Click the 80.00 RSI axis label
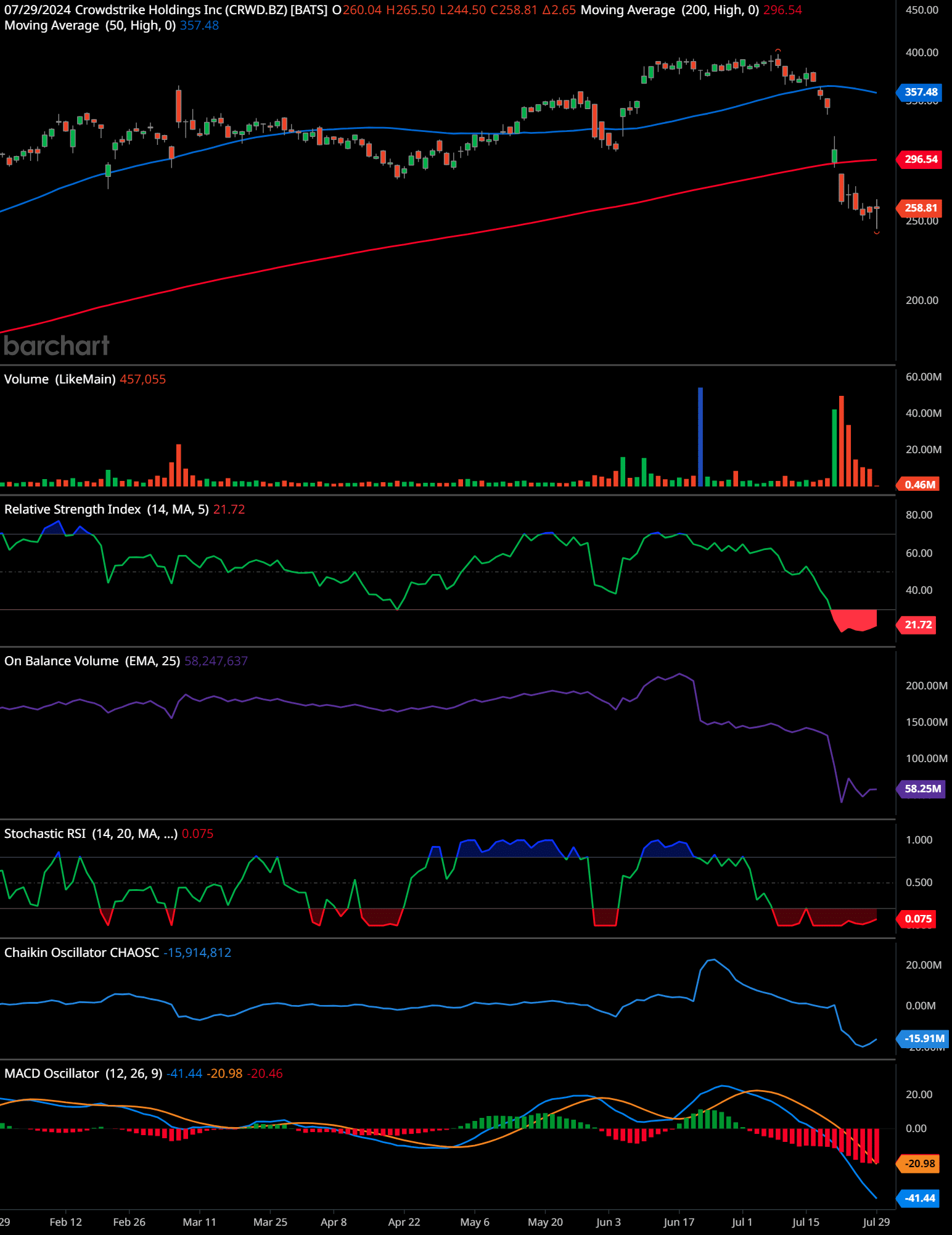Screen dimensions: 952x1235 (919, 515)
